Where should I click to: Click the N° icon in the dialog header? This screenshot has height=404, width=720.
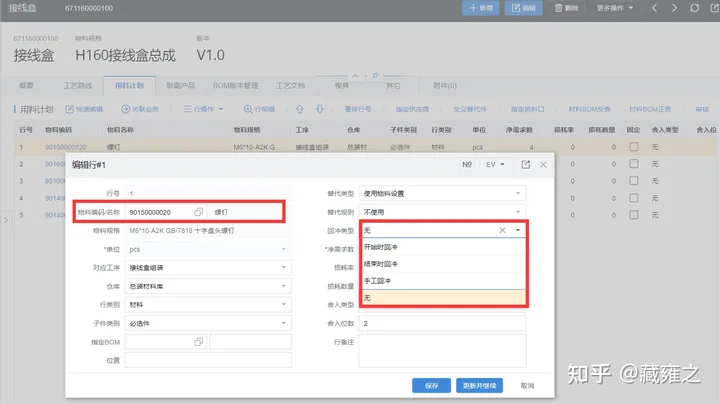tap(466, 164)
